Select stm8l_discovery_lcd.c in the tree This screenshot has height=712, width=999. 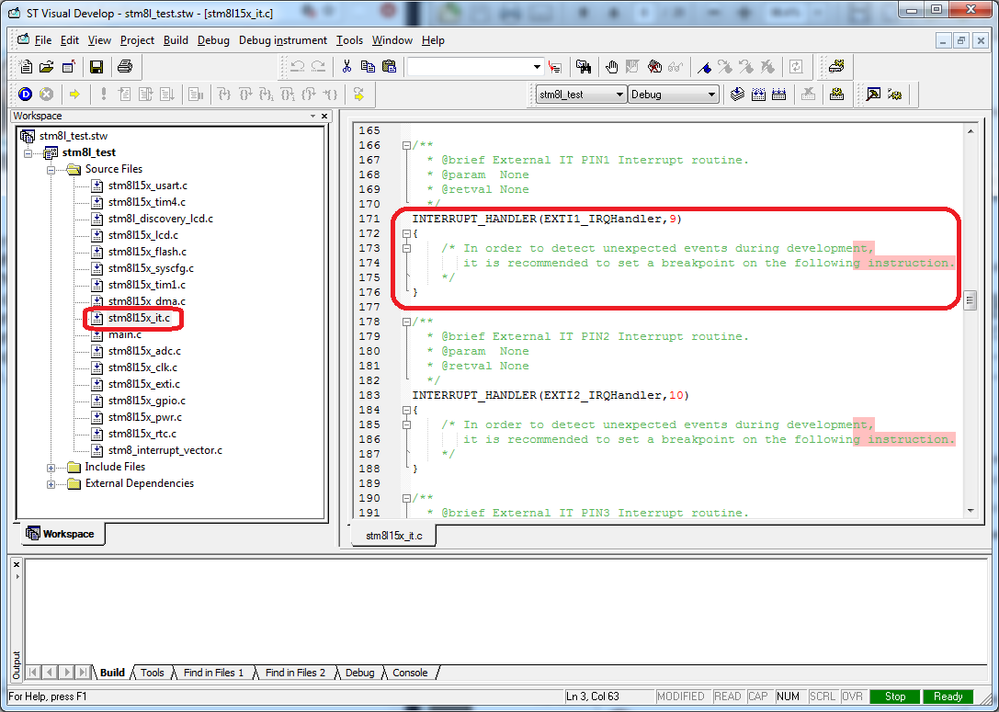tap(161, 218)
